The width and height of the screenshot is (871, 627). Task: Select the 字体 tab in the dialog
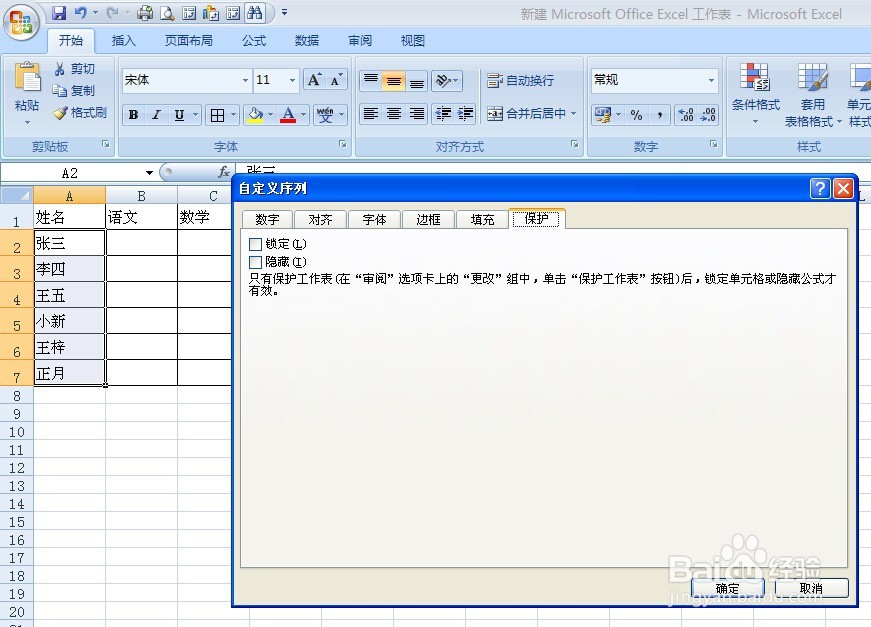tap(373, 218)
